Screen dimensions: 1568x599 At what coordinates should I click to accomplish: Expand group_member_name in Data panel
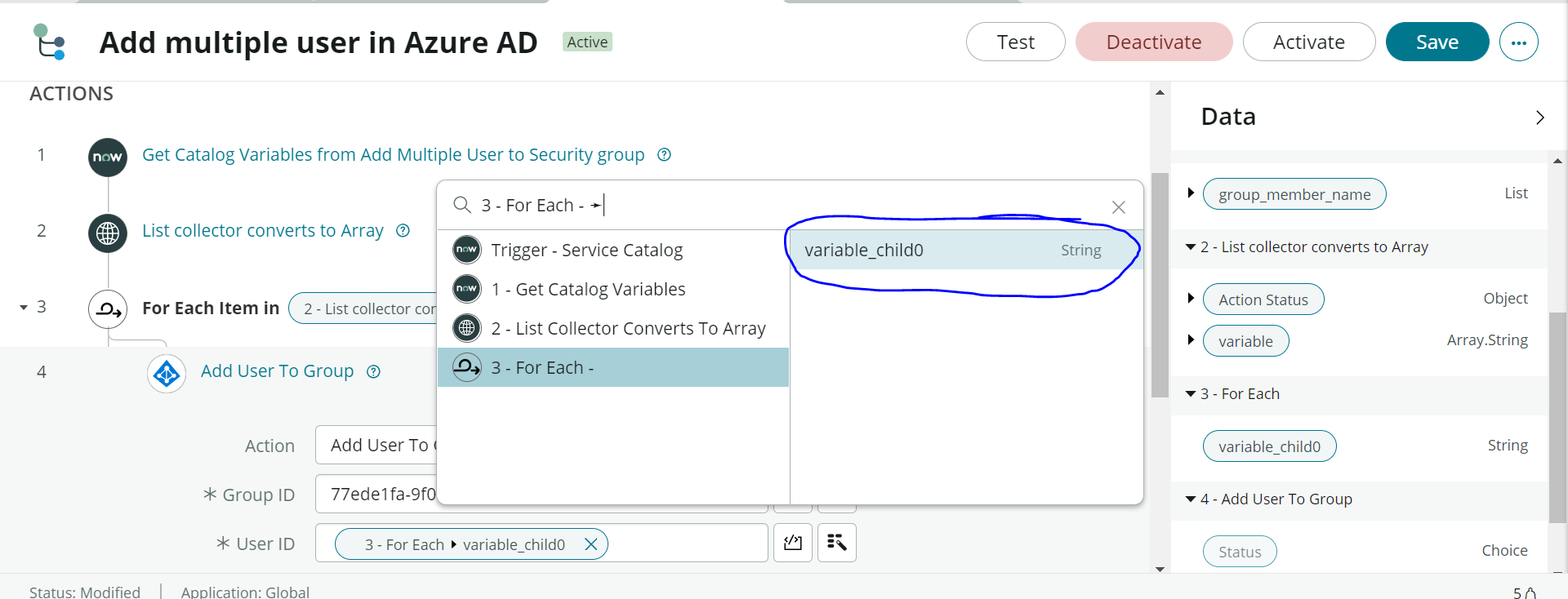tap(1191, 193)
